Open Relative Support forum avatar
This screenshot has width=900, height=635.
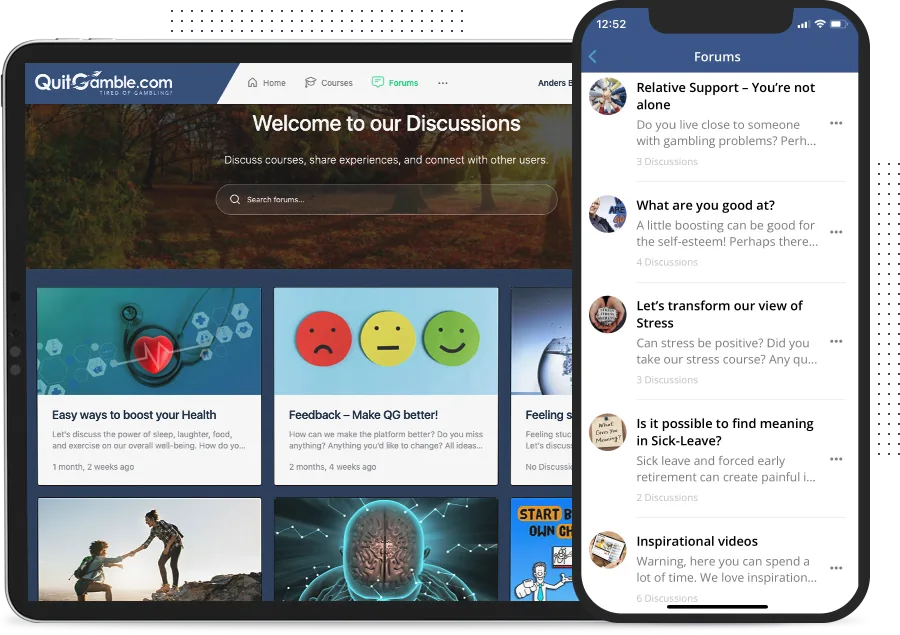pyautogui.click(x=607, y=96)
